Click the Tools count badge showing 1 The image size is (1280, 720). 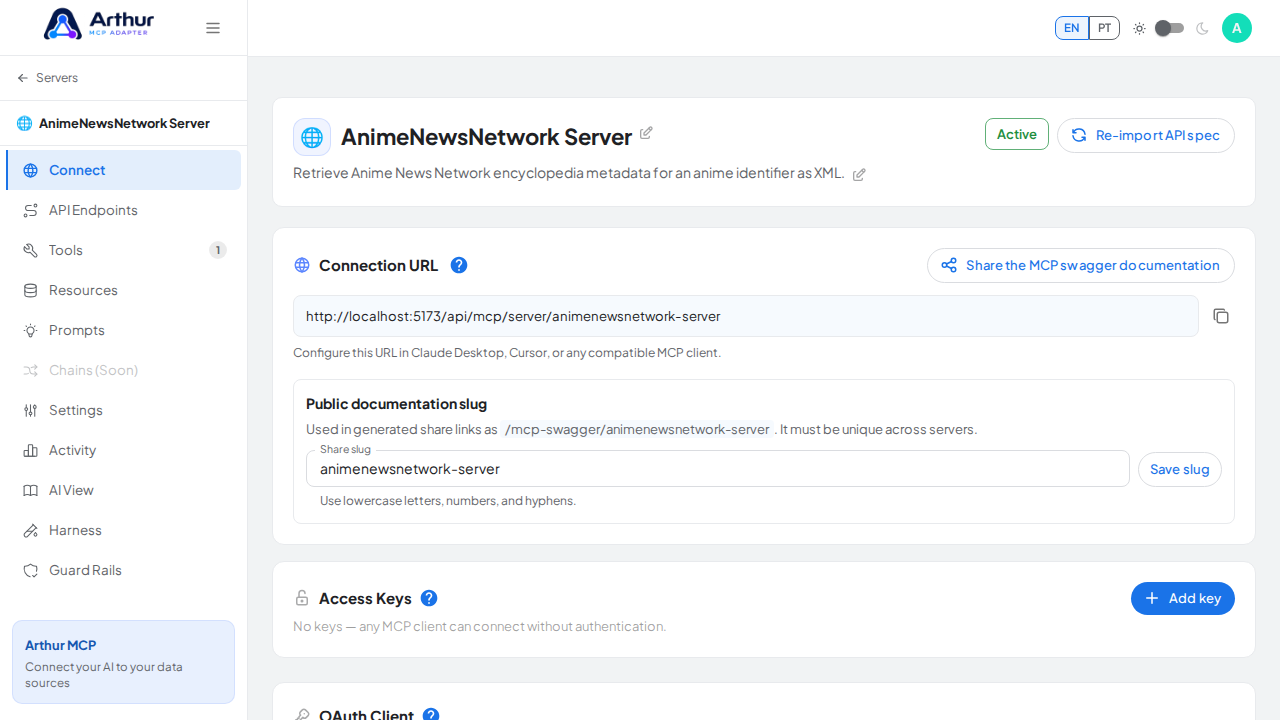coord(218,250)
